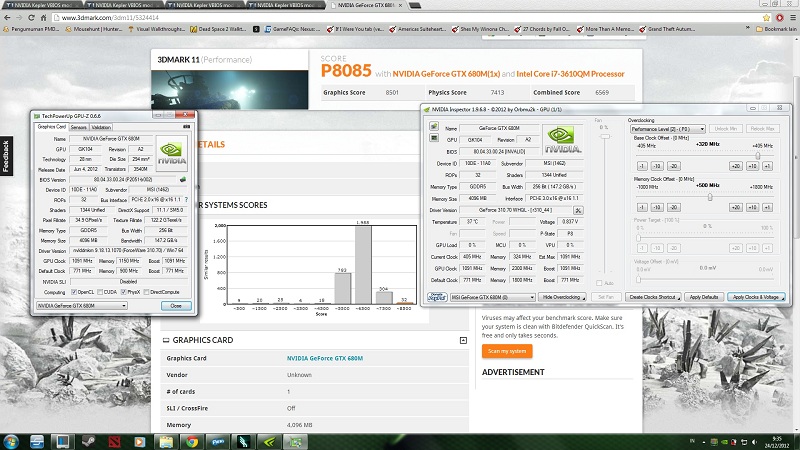Switch to Graphics Card tab in GPU-Z
Screen dimensions: 800x450
tap(52, 127)
